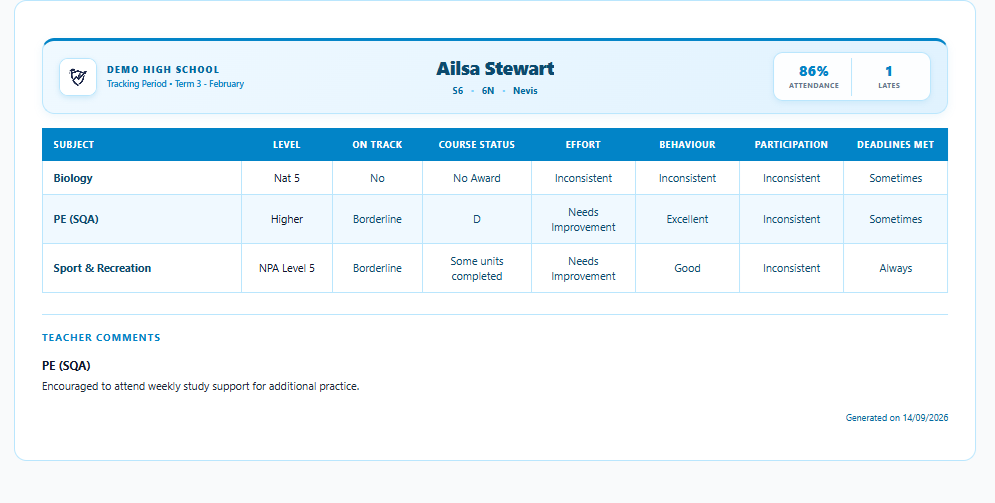The height and width of the screenshot is (503, 995).
Task: Click the weekly study support comment text
Action: pos(201,386)
